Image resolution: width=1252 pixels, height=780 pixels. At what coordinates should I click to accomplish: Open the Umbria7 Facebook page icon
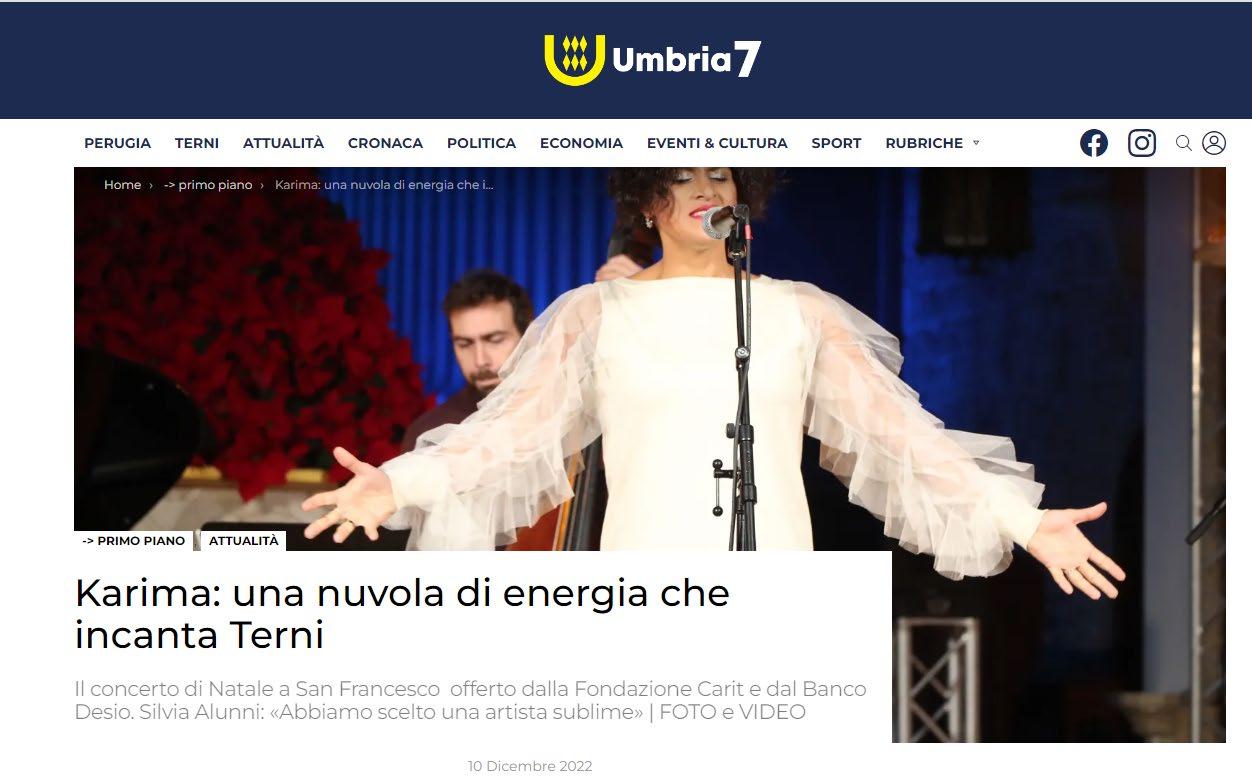click(x=1094, y=143)
